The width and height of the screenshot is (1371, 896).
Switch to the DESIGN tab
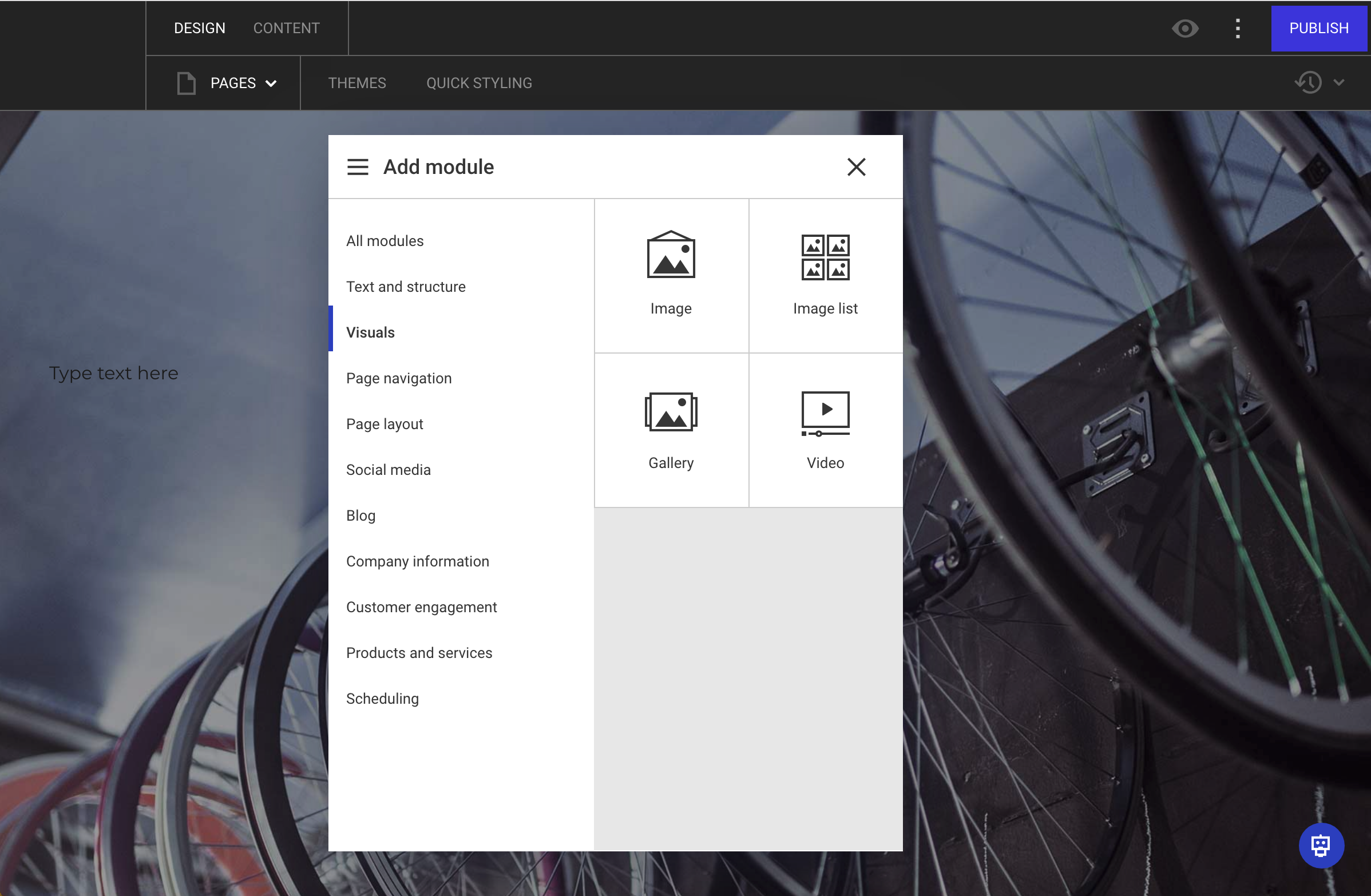[199, 27]
